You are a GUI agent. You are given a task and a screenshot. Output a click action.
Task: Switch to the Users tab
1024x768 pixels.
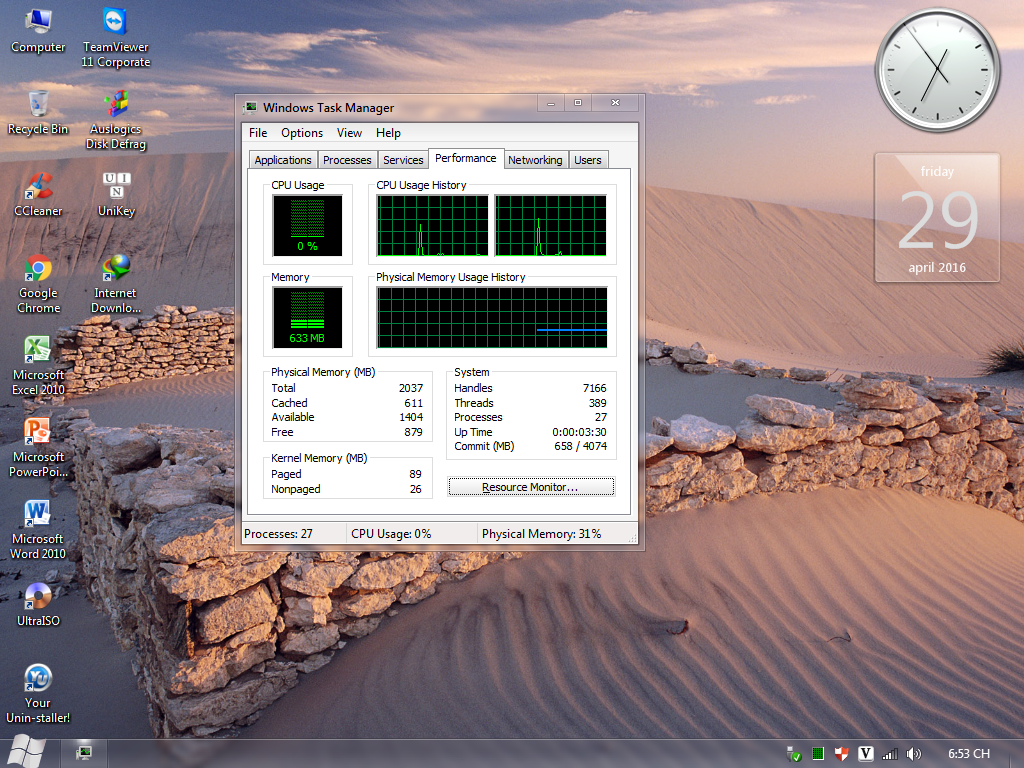click(588, 160)
